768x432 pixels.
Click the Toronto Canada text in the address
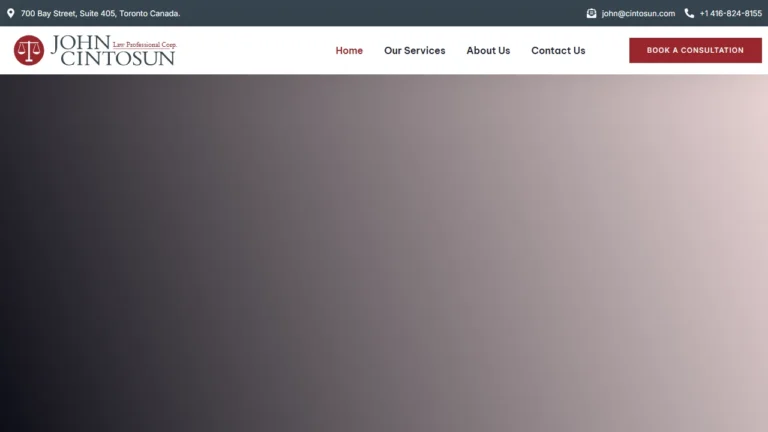(x=149, y=13)
